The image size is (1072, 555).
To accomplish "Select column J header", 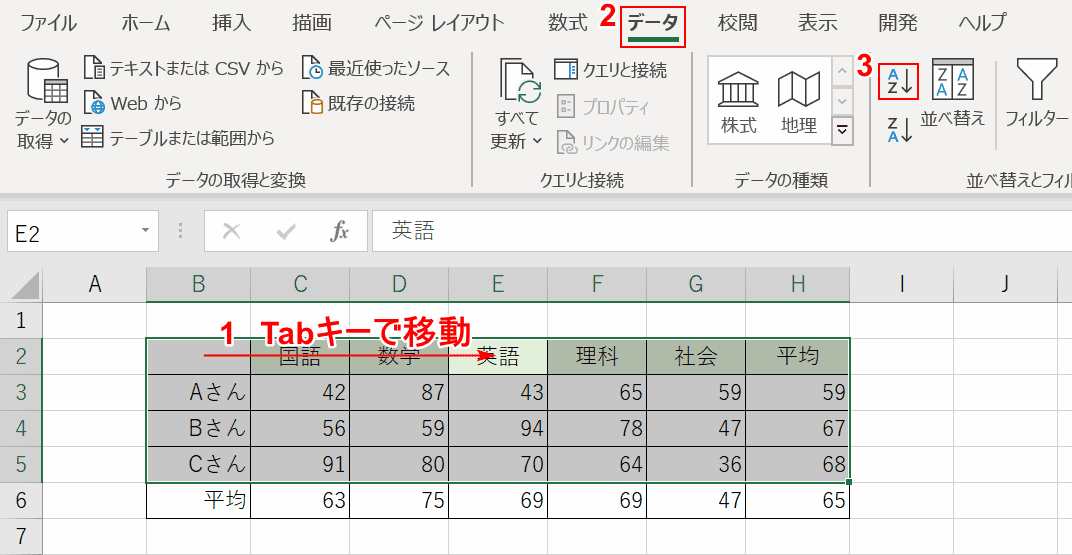I will pos(1004,284).
